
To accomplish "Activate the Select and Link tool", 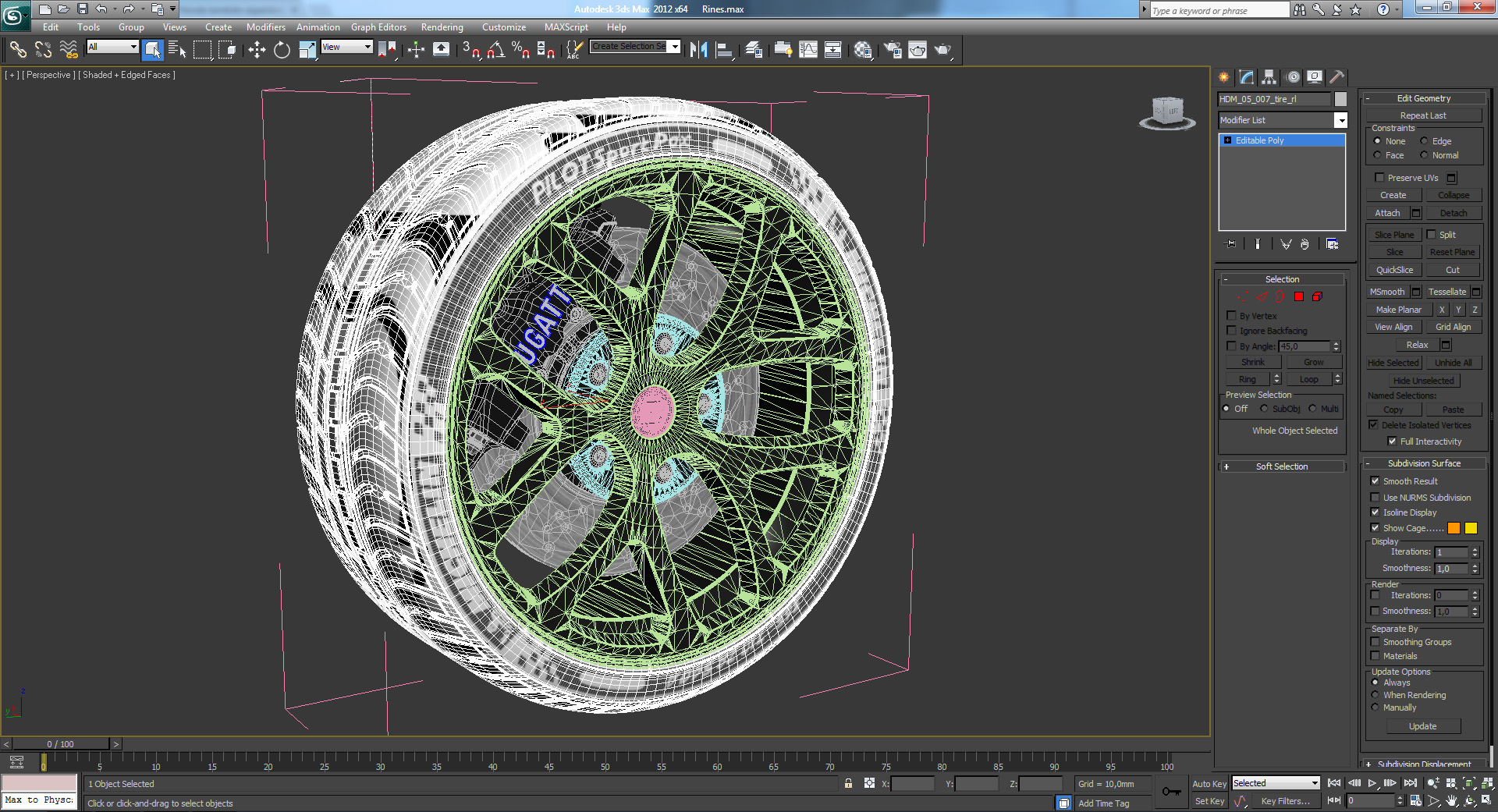I will pyautogui.click(x=17, y=50).
